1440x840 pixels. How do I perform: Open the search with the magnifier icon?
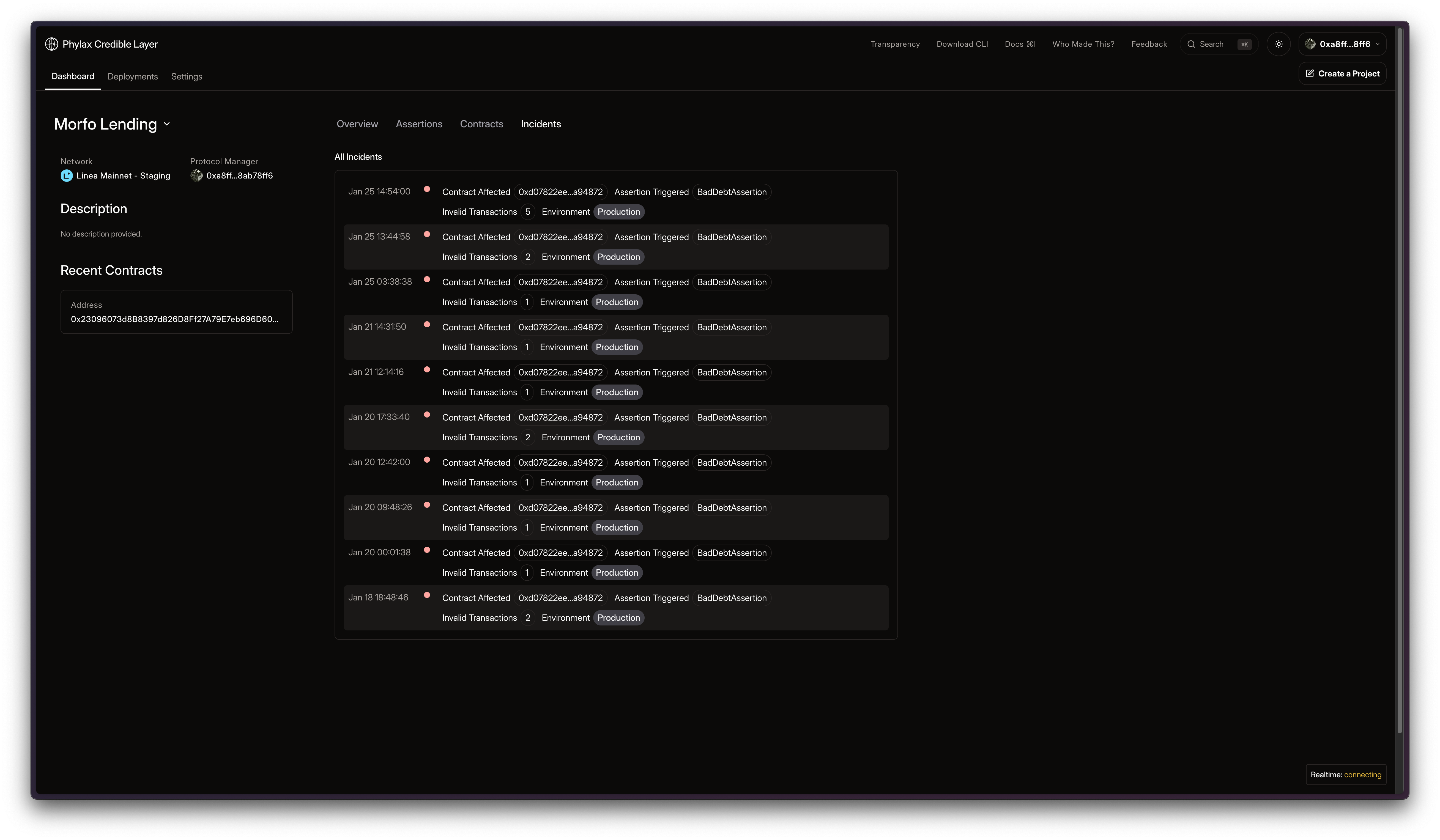(1192, 44)
